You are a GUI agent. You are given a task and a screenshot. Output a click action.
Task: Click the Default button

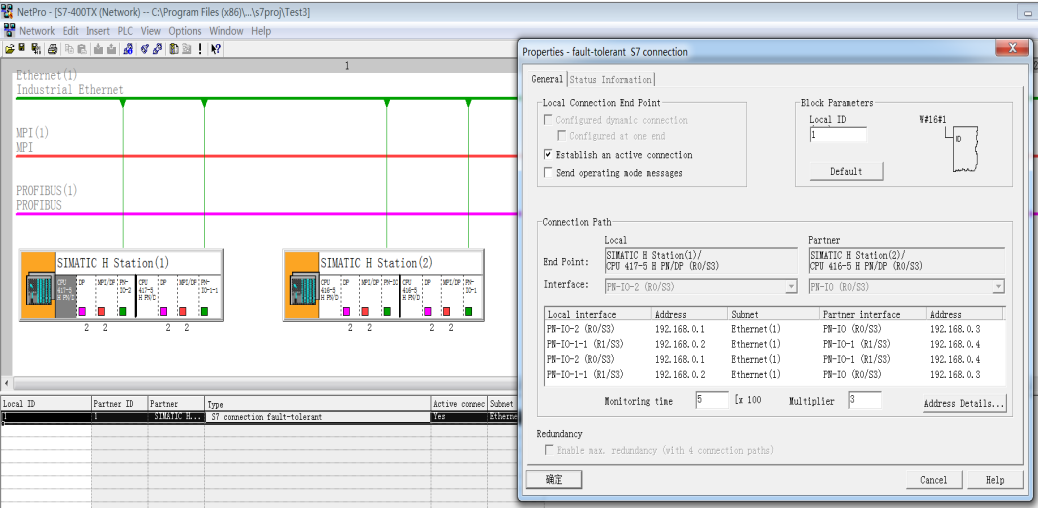[846, 172]
